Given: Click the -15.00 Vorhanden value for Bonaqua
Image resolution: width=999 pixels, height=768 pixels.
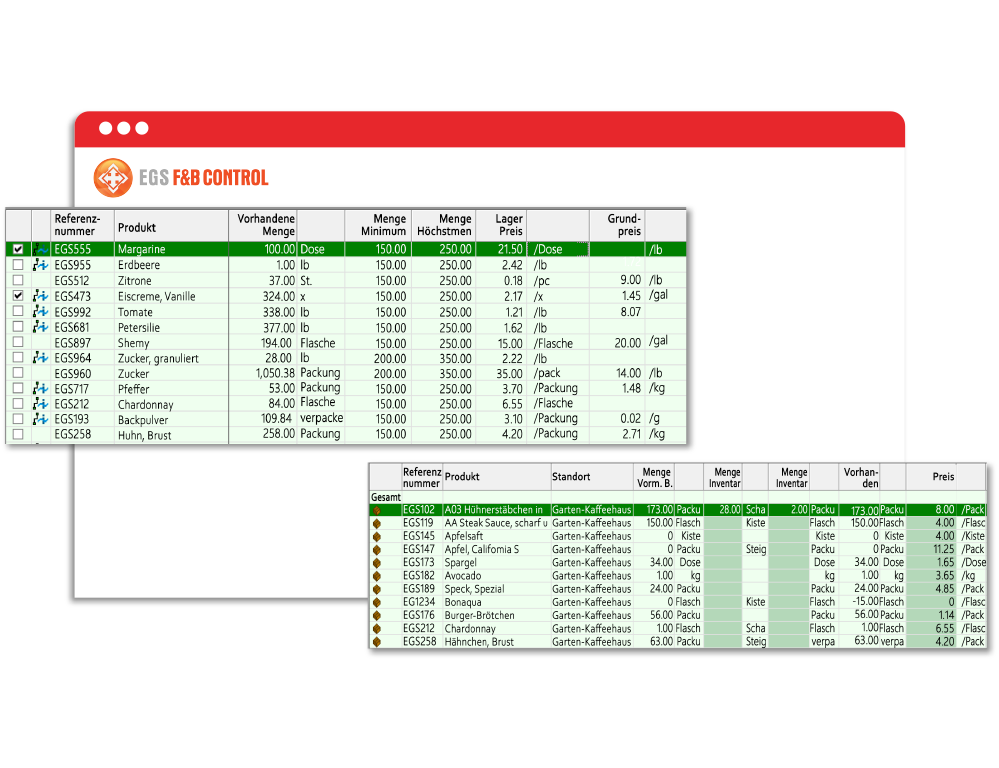Looking at the screenshot, I should [x=865, y=602].
